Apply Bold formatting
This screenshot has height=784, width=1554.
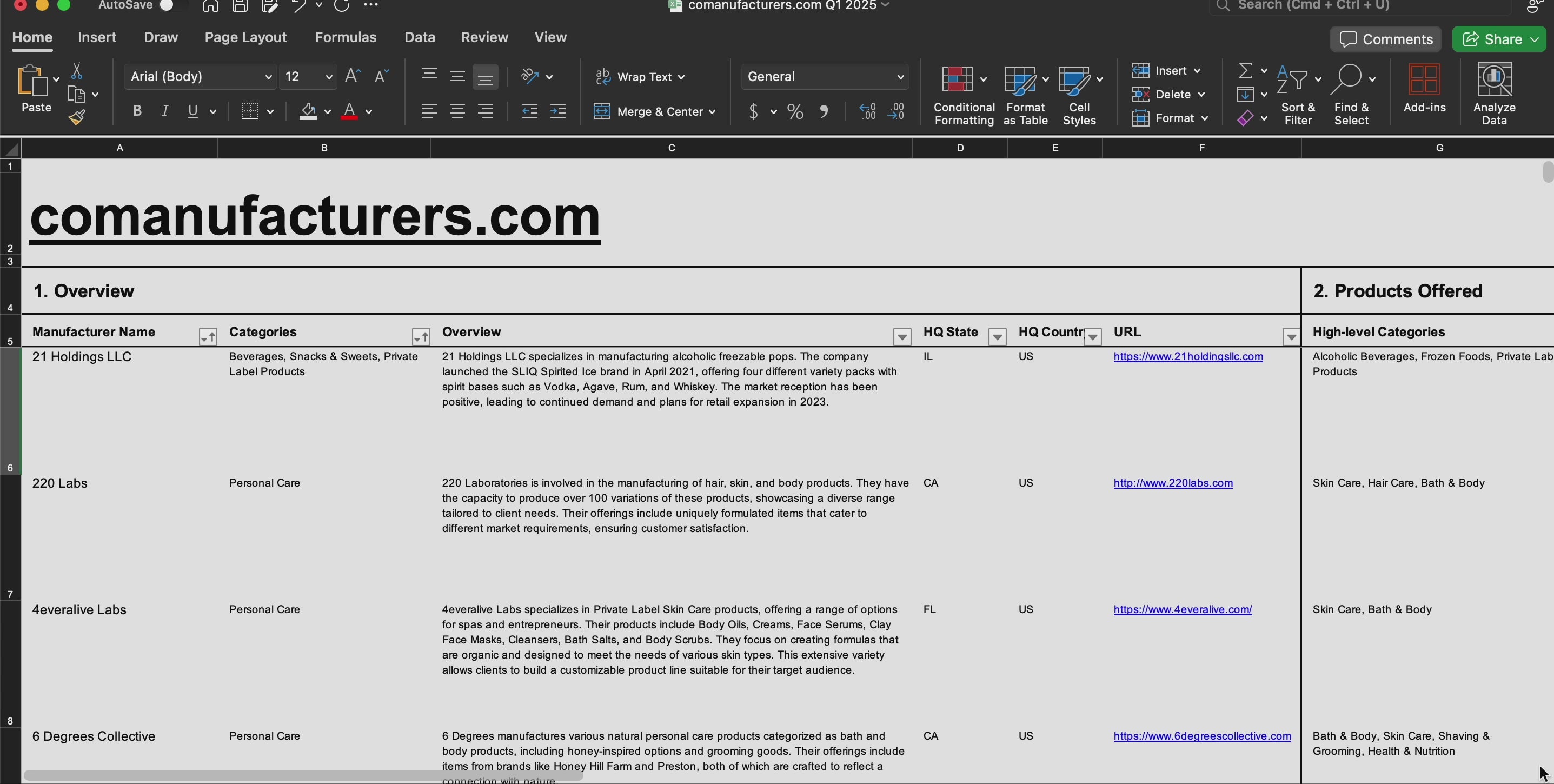tap(137, 111)
